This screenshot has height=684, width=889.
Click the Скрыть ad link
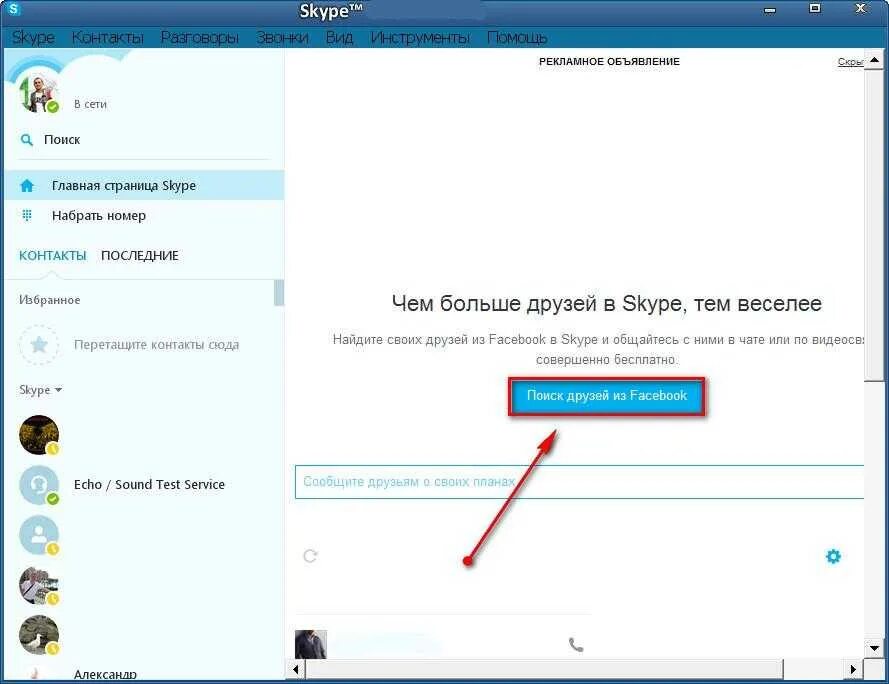[x=850, y=61]
